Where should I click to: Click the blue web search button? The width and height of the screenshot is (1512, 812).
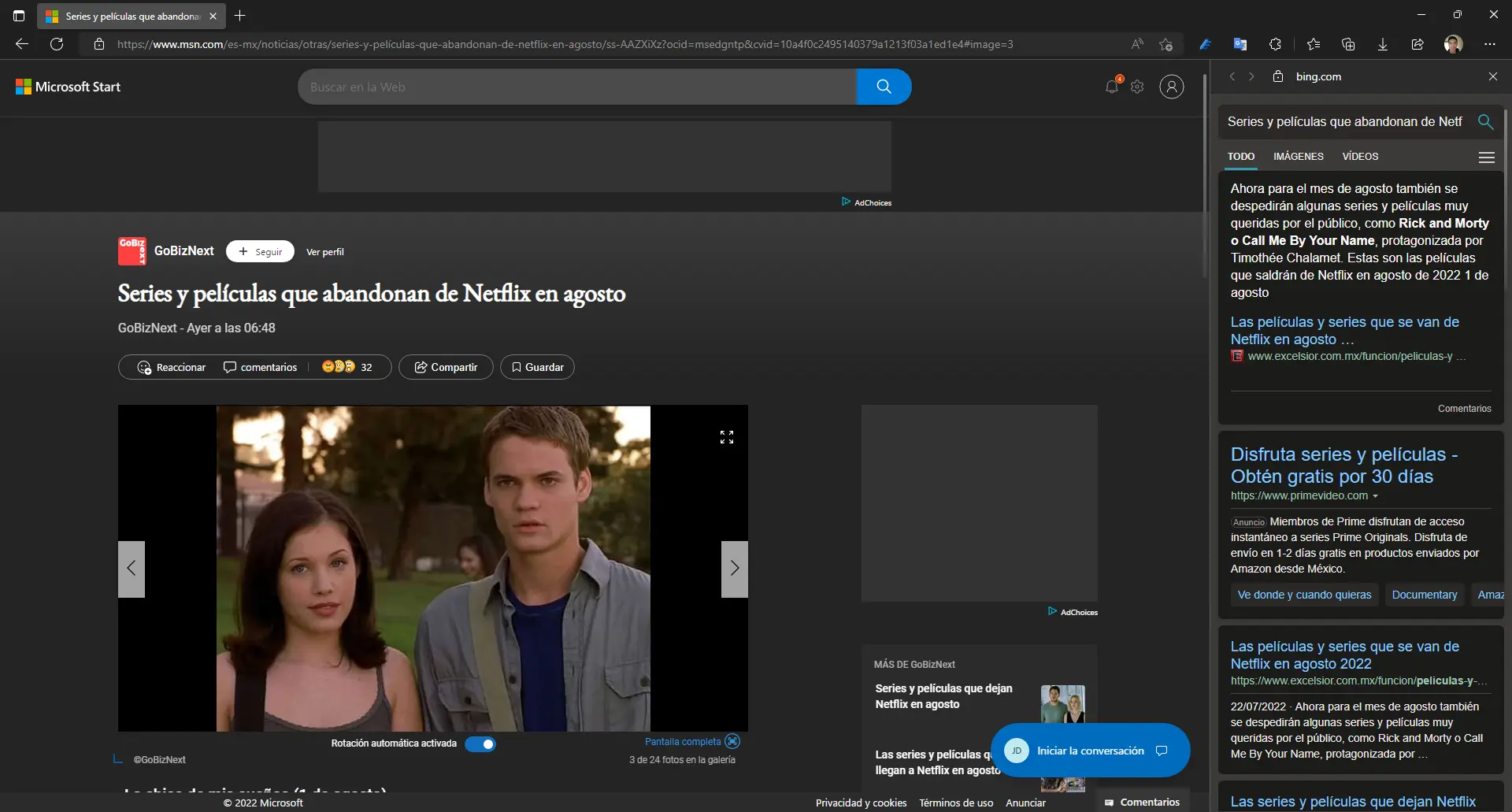tap(884, 87)
